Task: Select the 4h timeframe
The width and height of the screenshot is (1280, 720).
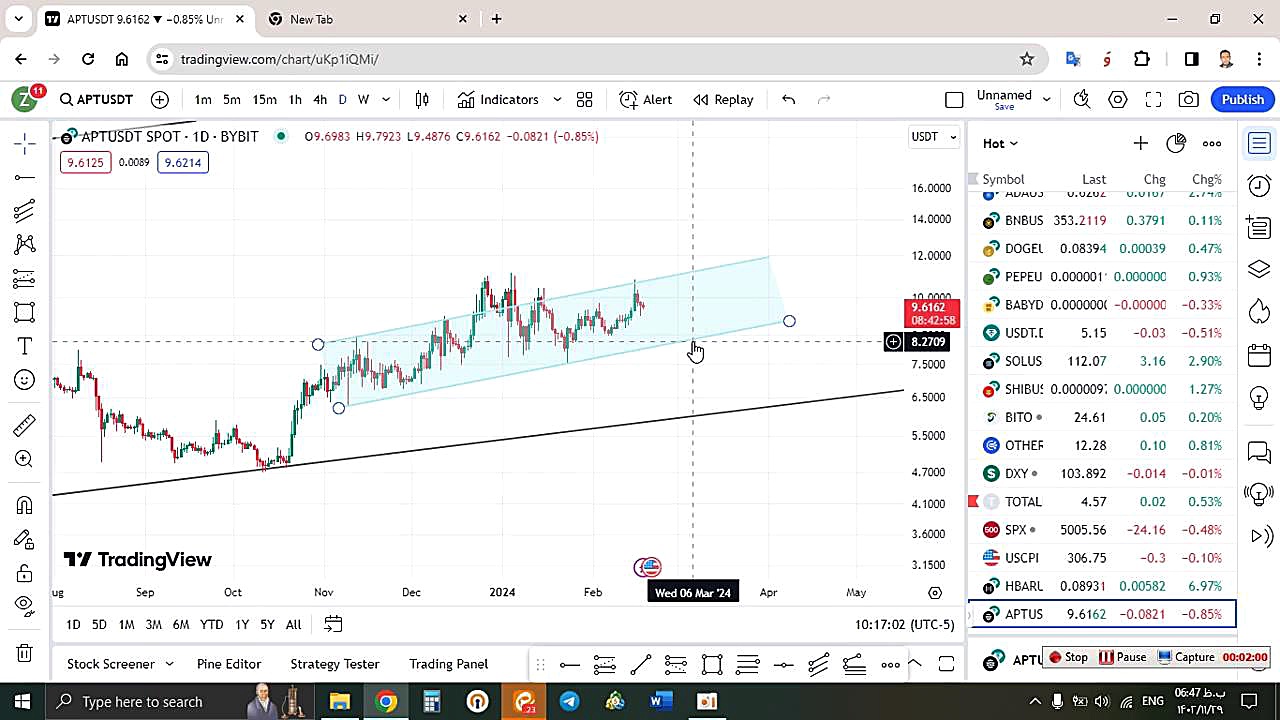Action: (x=320, y=99)
